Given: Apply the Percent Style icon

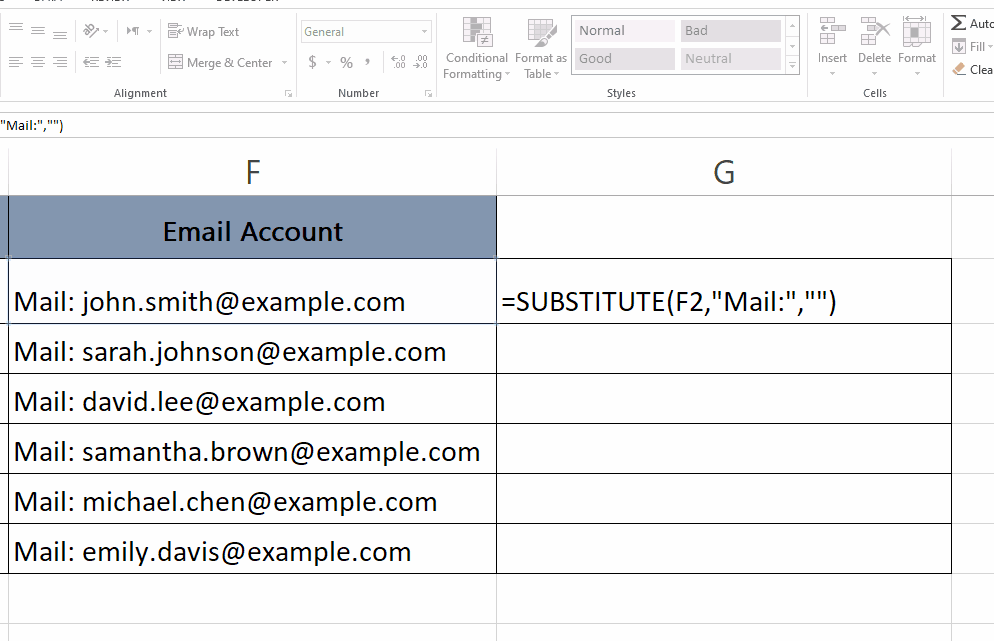Looking at the screenshot, I should 344,62.
